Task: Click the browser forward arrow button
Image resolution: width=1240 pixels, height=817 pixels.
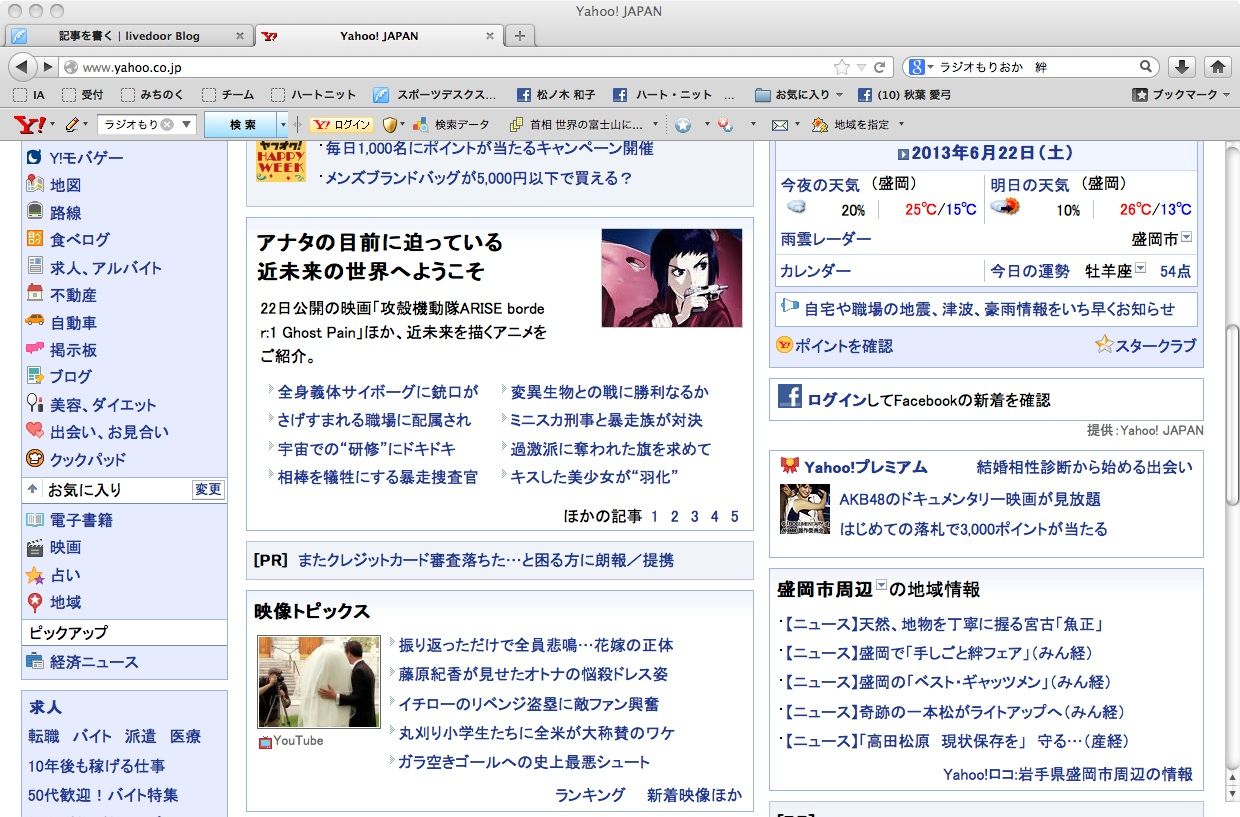Action: click(47, 67)
